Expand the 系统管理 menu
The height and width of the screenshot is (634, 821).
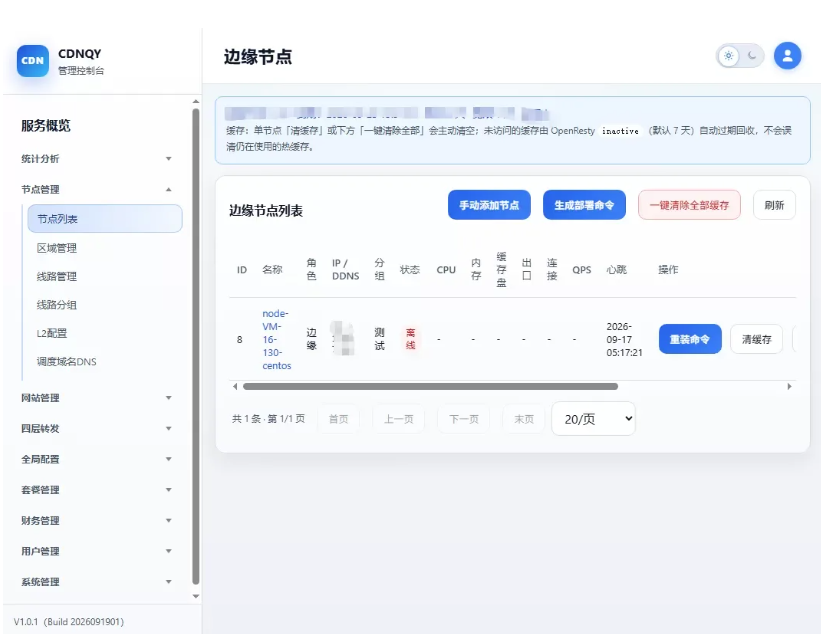point(96,582)
